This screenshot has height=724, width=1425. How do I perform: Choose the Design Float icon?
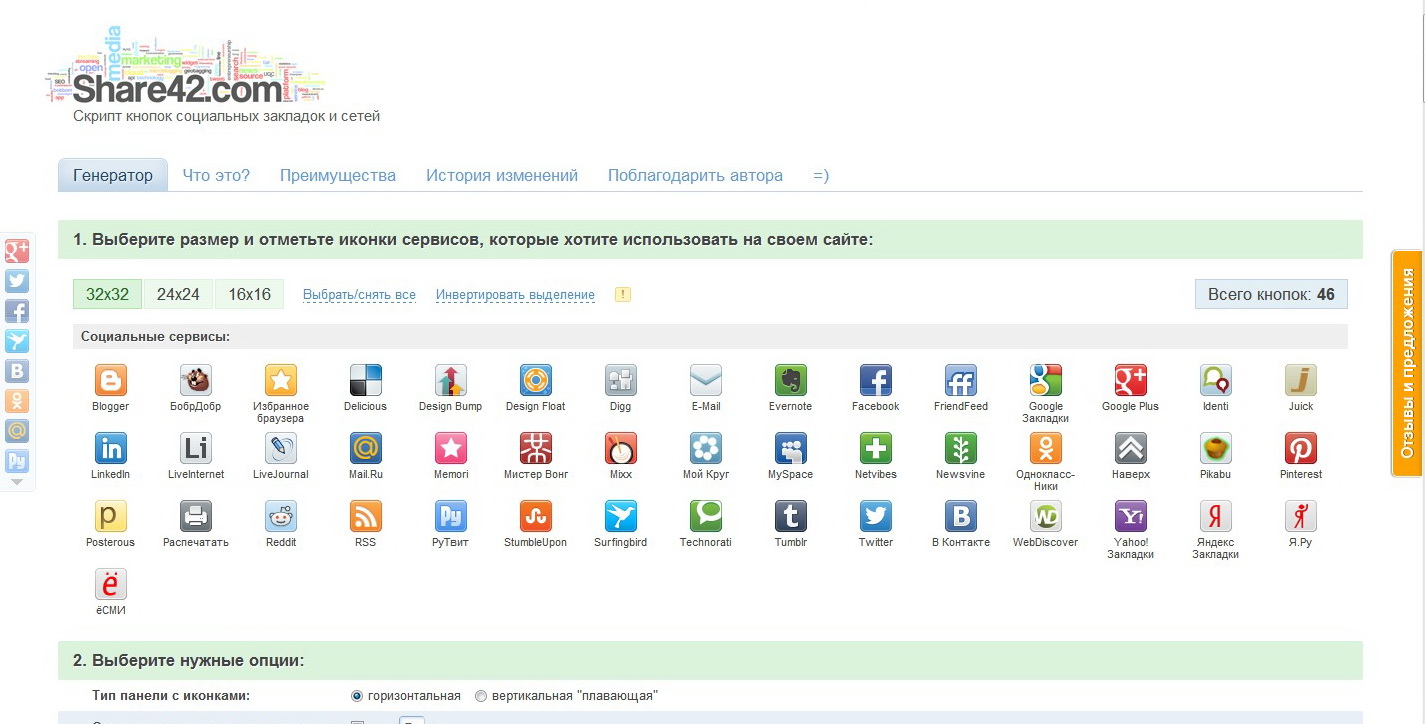tap(536, 380)
